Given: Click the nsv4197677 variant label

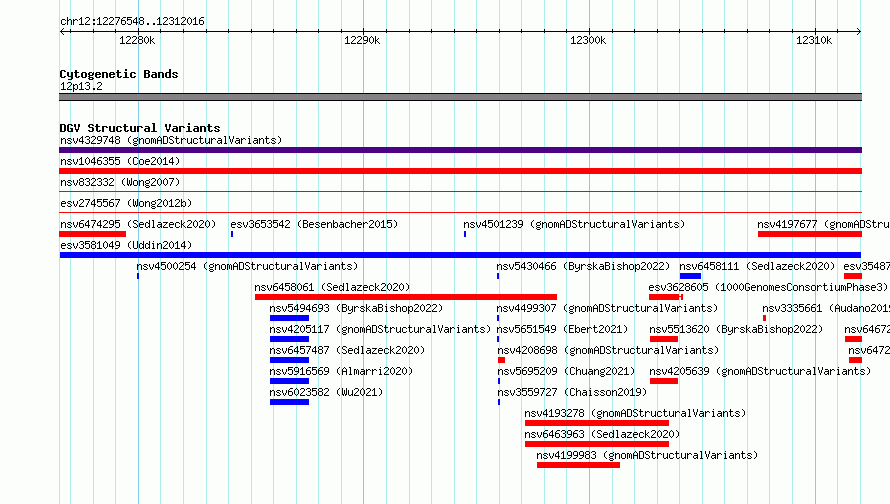Looking at the screenshot, I should click(x=824, y=224).
